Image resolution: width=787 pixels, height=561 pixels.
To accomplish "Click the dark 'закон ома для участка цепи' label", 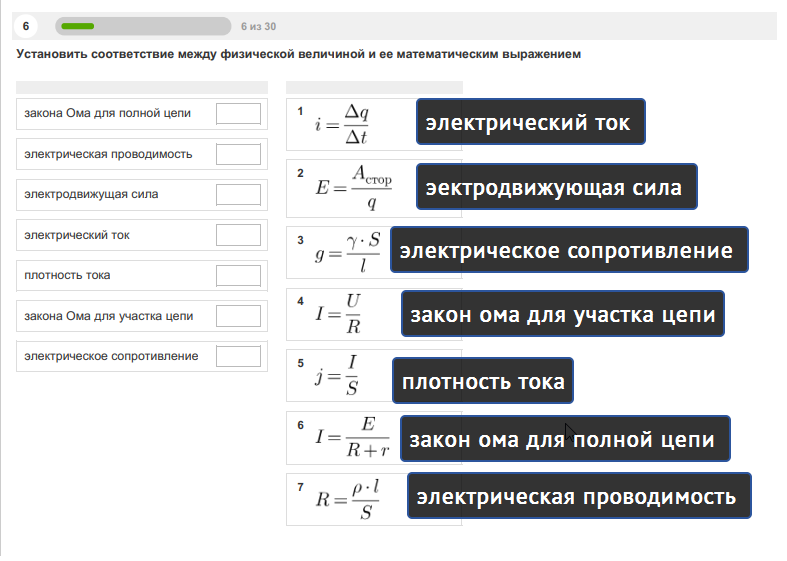I will [x=563, y=314].
